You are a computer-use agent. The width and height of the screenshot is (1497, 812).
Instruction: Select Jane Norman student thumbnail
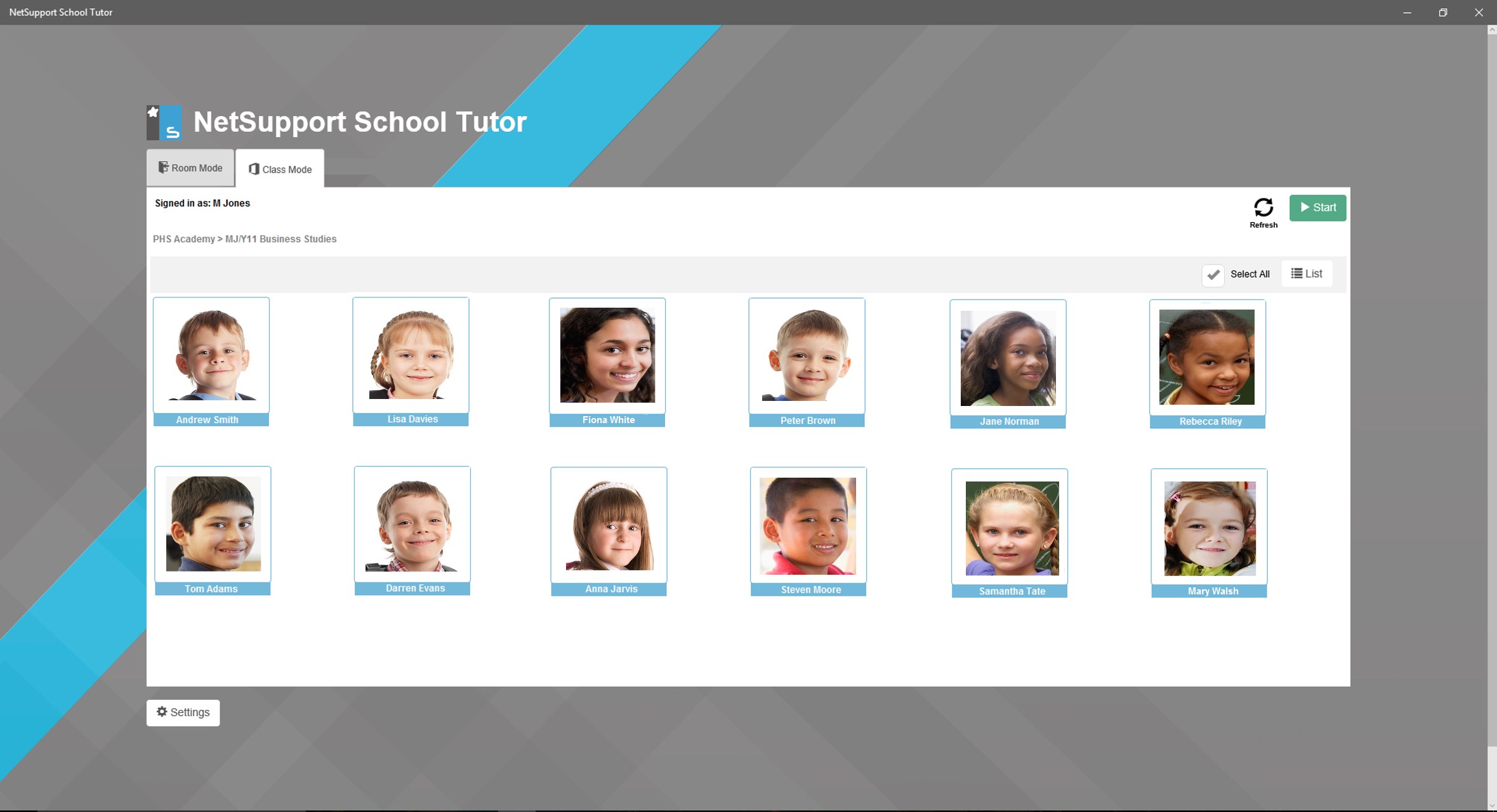click(x=1008, y=363)
